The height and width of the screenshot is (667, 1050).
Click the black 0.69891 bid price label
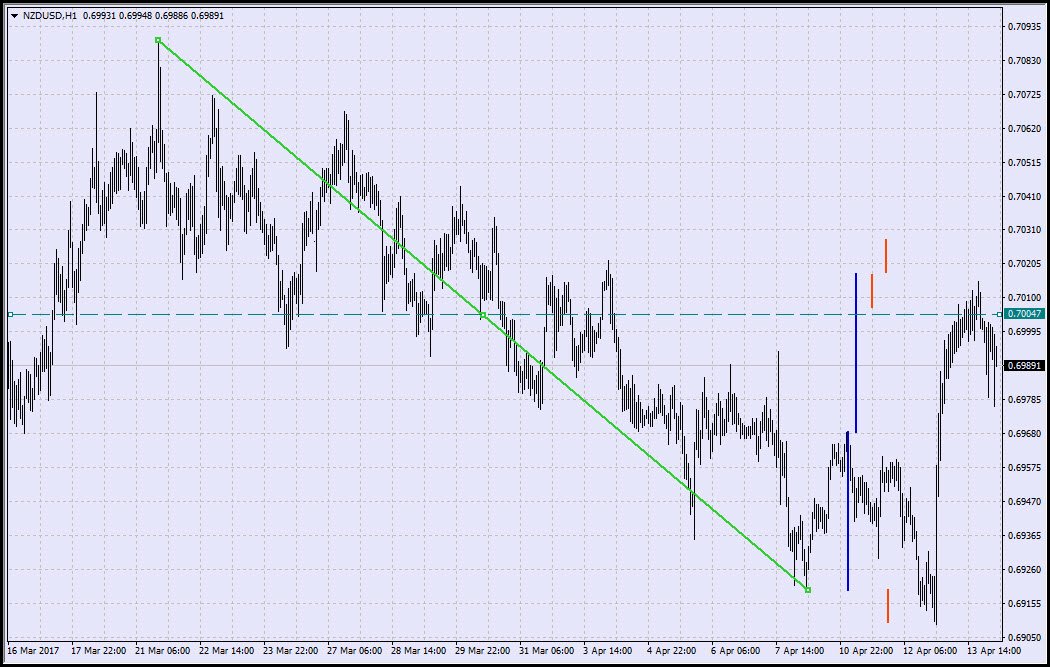(x=1023, y=367)
